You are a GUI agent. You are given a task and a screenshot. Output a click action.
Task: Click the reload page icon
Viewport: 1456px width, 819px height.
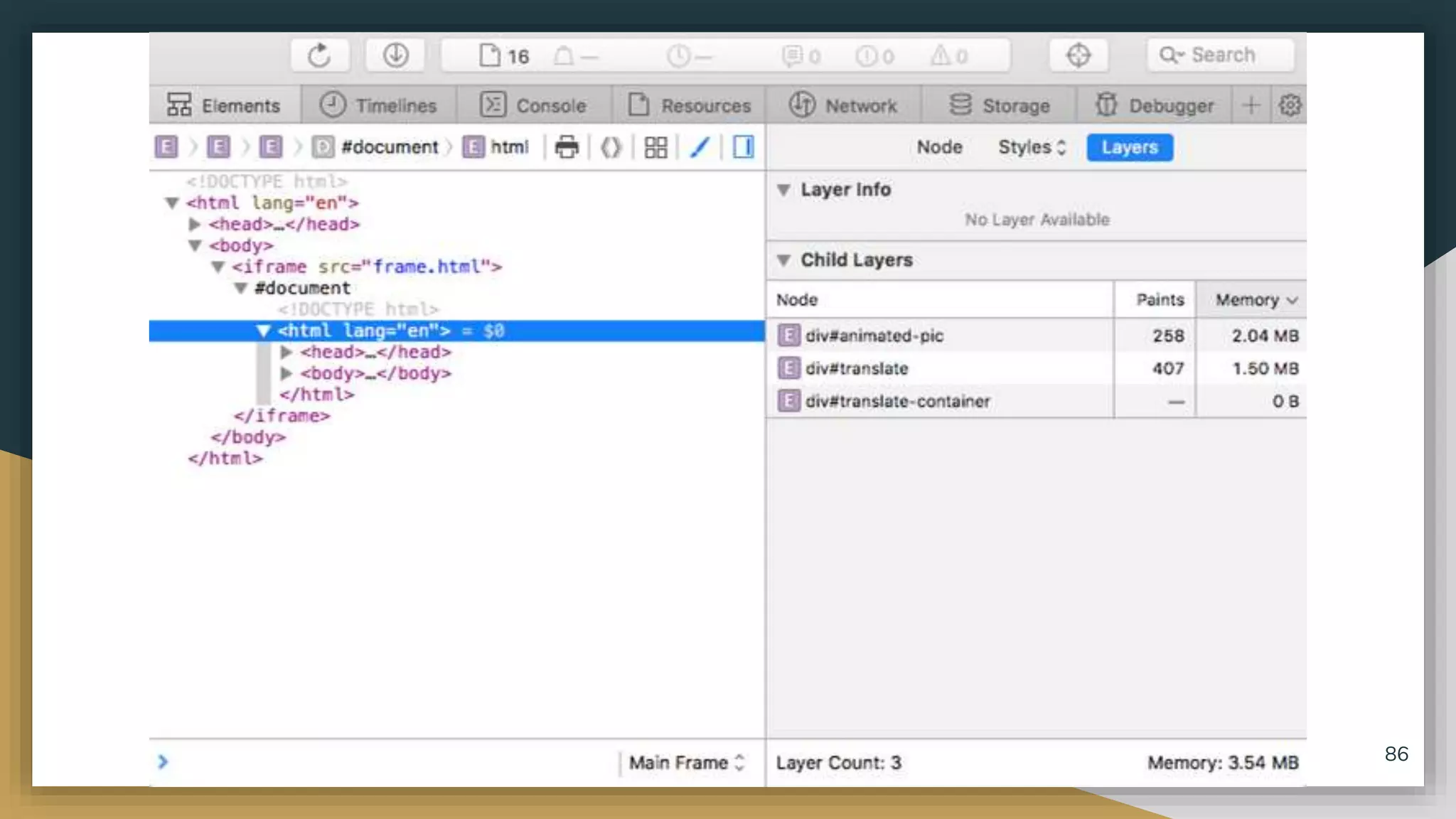(319, 55)
